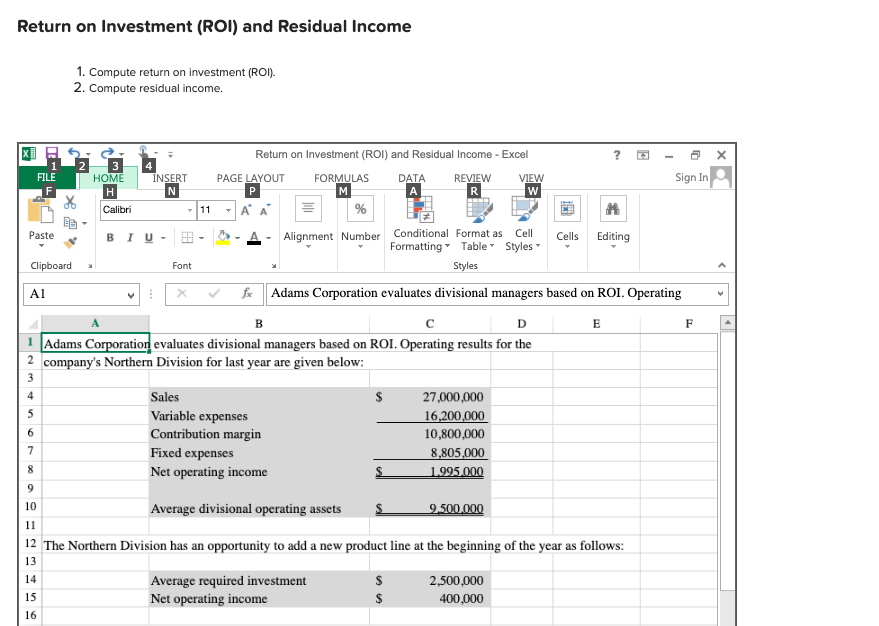Image resolution: width=879 pixels, height=626 pixels.
Task: Click the Cut scissors icon
Action: [x=70, y=202]
